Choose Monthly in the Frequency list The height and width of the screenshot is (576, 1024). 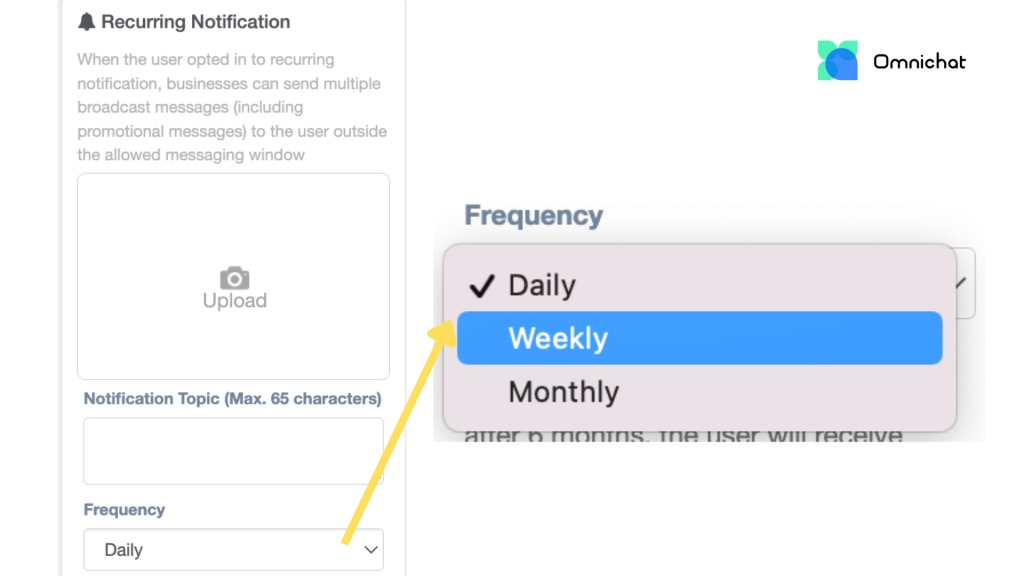[563, 392]
